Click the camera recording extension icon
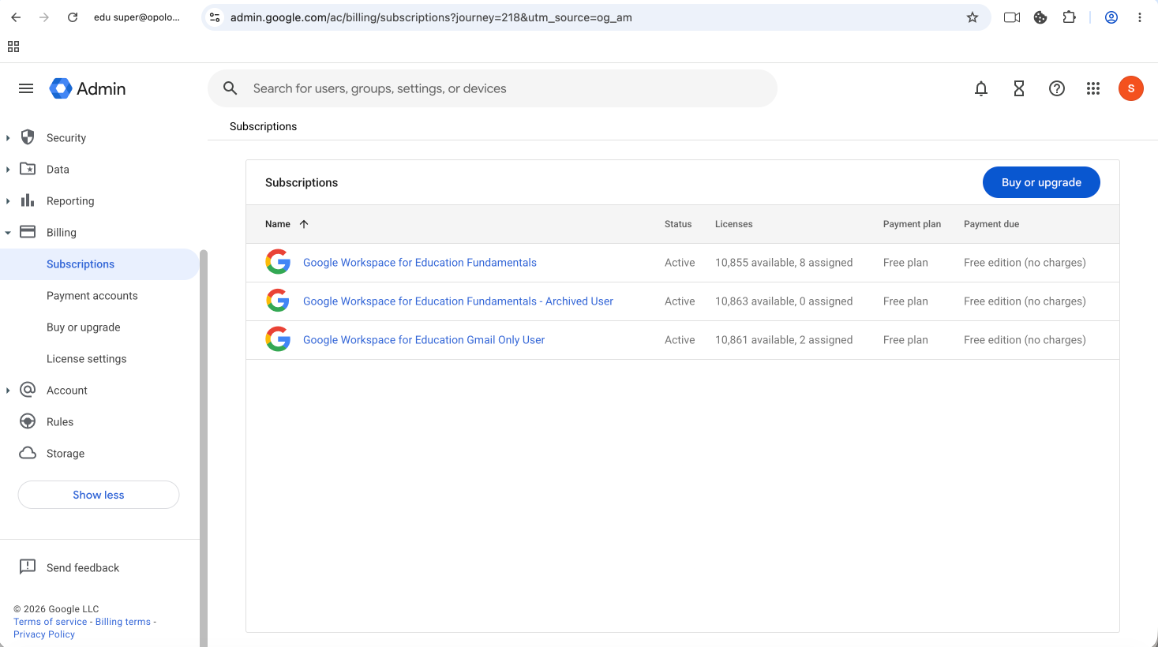The height and width of the screenshot is (647, 1158). click(1012, 17)
